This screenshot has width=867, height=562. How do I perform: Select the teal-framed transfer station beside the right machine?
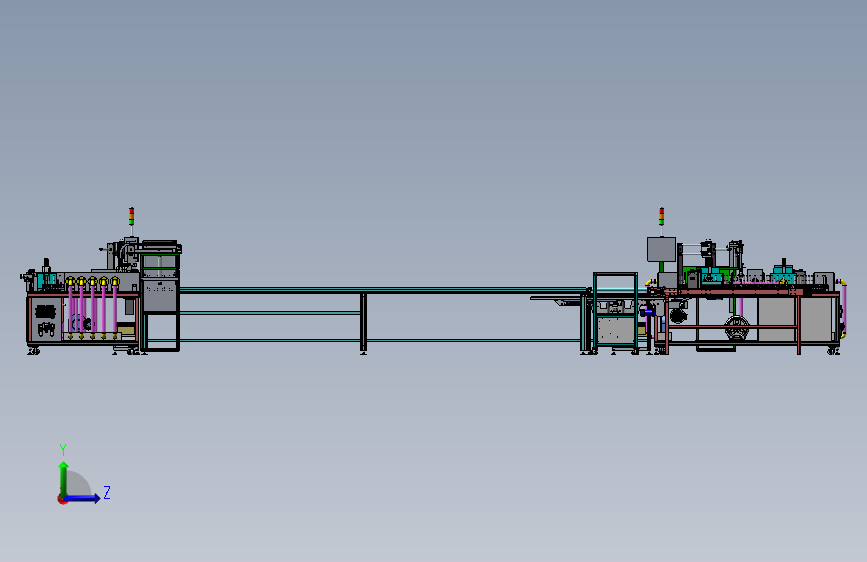615,311
